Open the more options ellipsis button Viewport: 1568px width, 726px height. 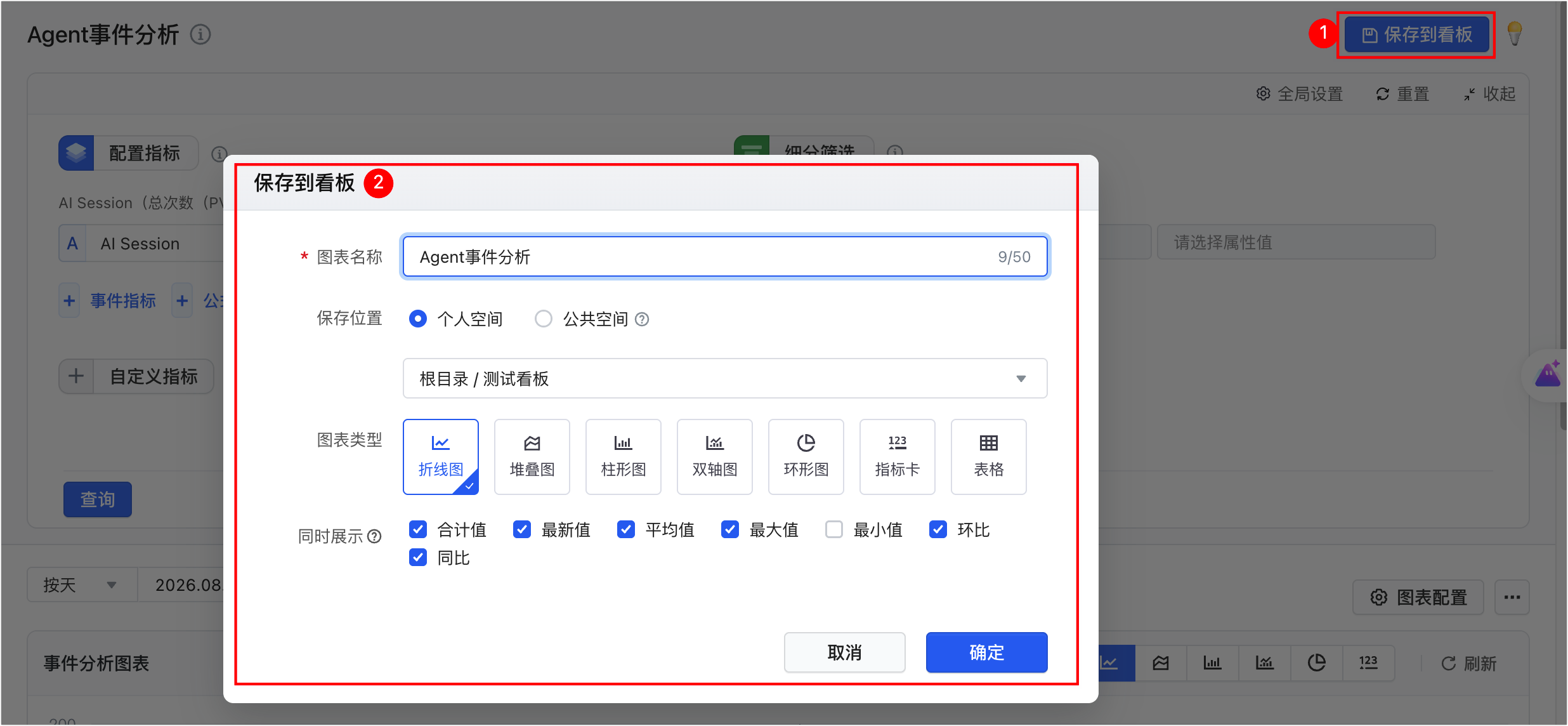point(1512,597)
